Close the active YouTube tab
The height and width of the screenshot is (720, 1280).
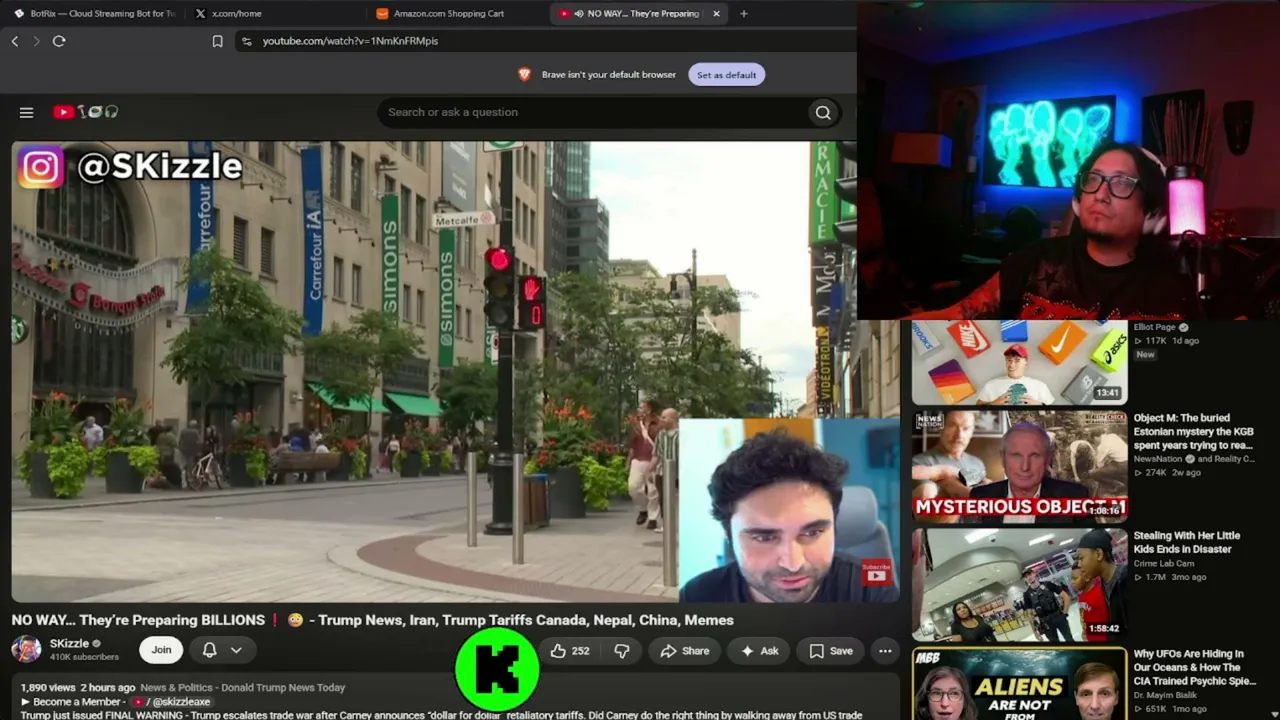pos(716,14)
